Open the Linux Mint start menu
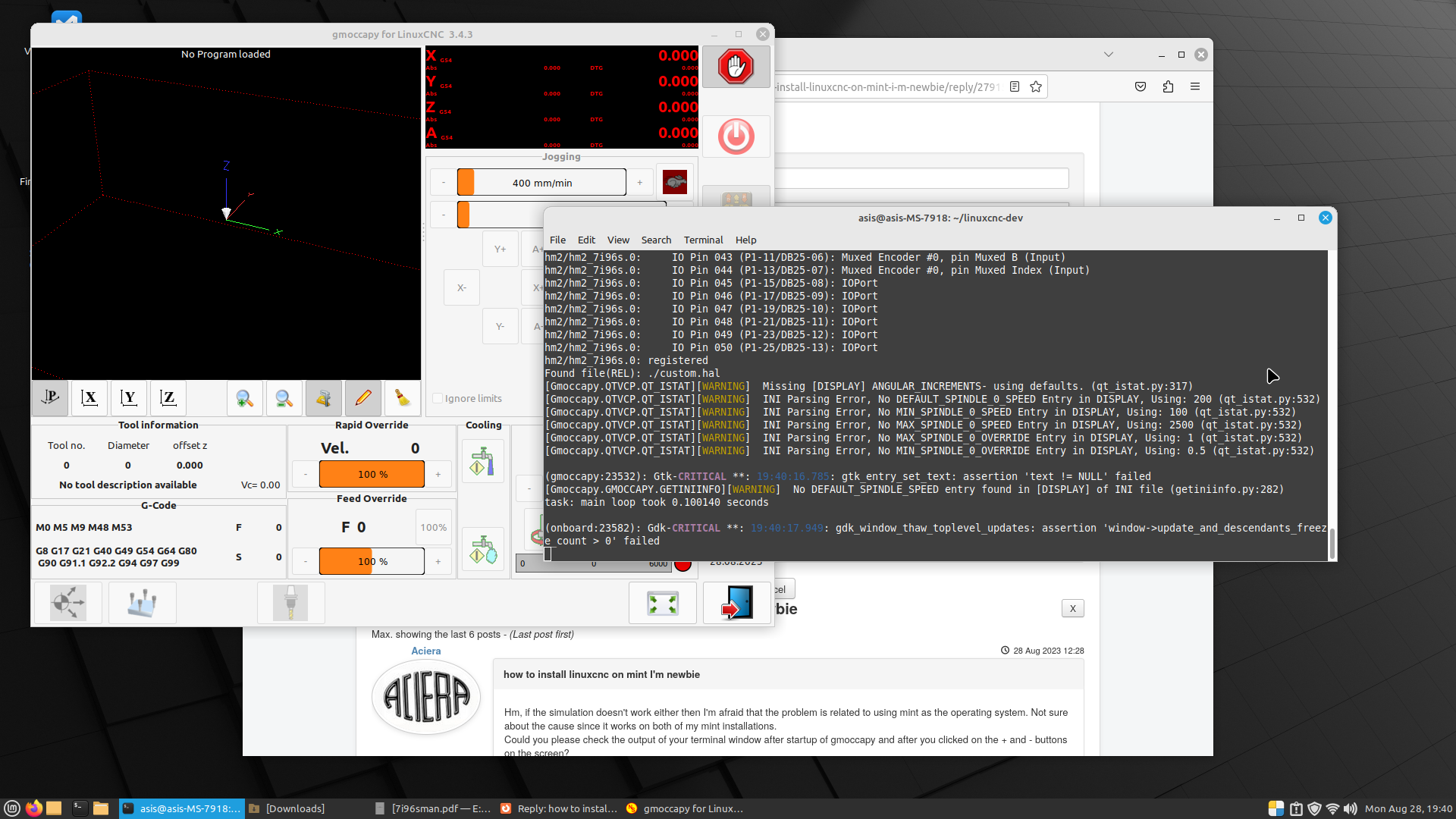The width and height of the screenshot is (1456, 819). (x=12, y=808)
